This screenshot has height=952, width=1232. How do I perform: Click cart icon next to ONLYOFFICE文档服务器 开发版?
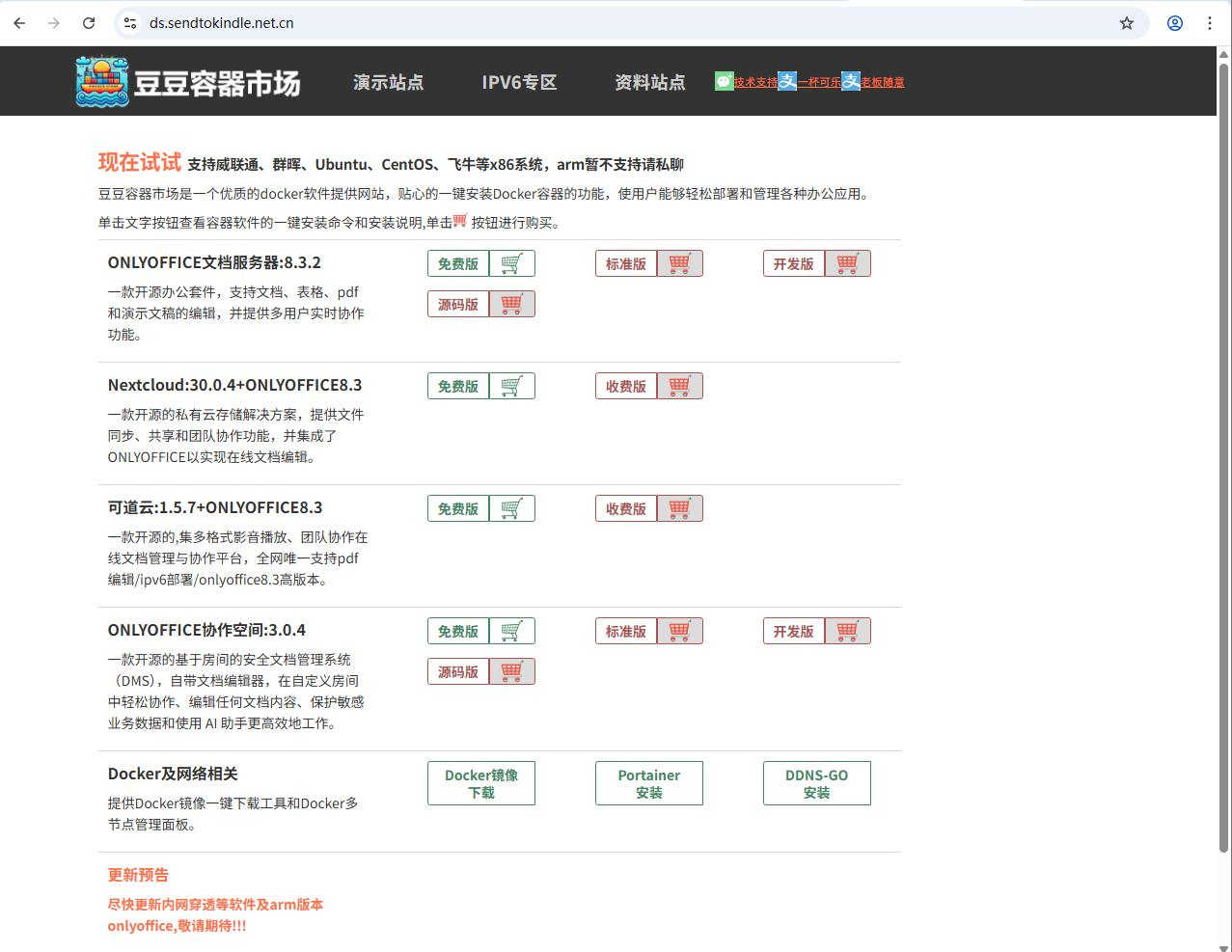point(848,263)
